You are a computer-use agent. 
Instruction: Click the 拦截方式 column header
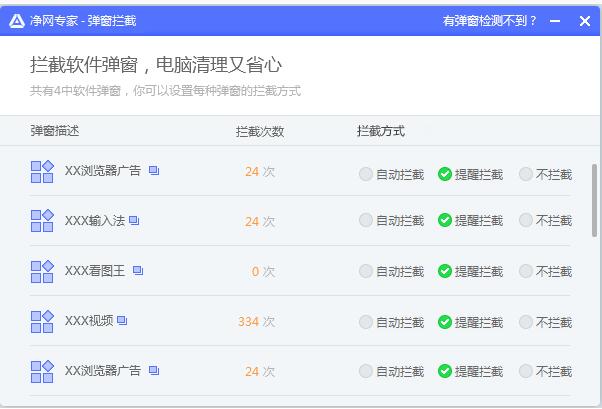[381, 131]
